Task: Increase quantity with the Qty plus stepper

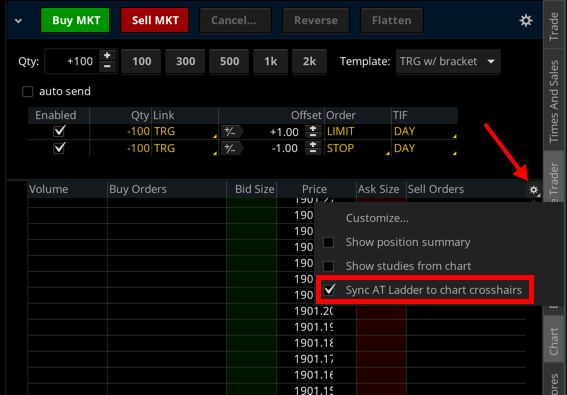Action: [x=107, y=55]
